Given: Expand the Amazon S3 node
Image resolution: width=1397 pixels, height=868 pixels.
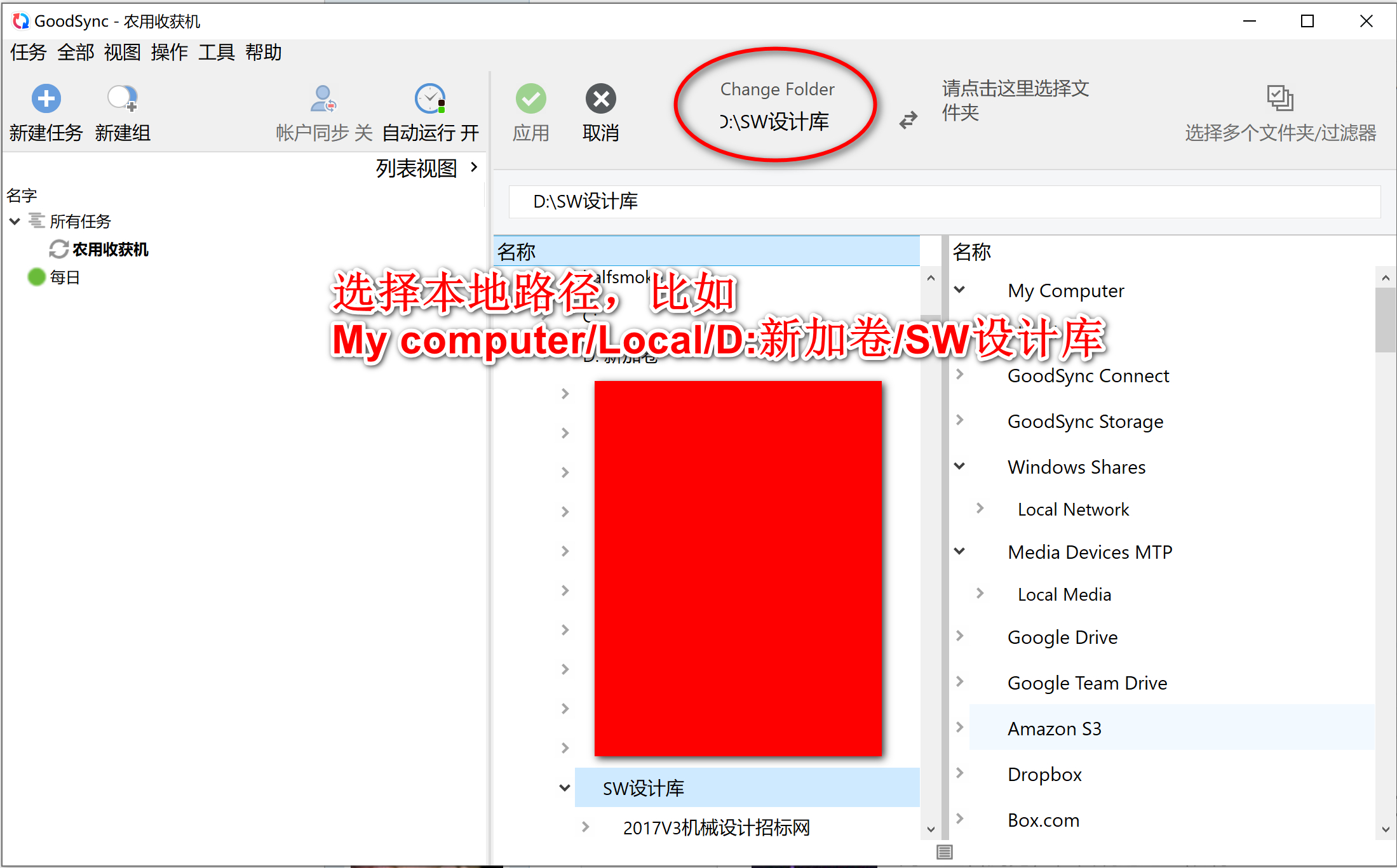Looking at the screenshot, I should tap(960, 727).
